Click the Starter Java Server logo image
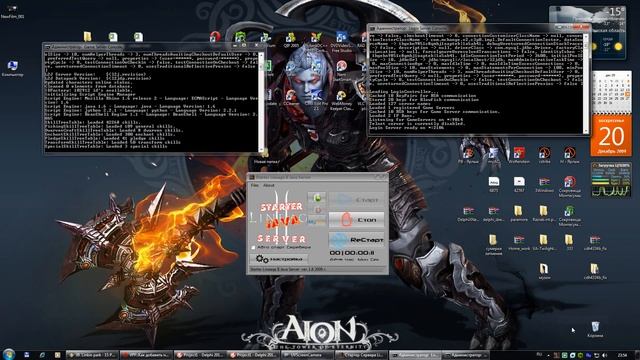 (x=278, y=218)
